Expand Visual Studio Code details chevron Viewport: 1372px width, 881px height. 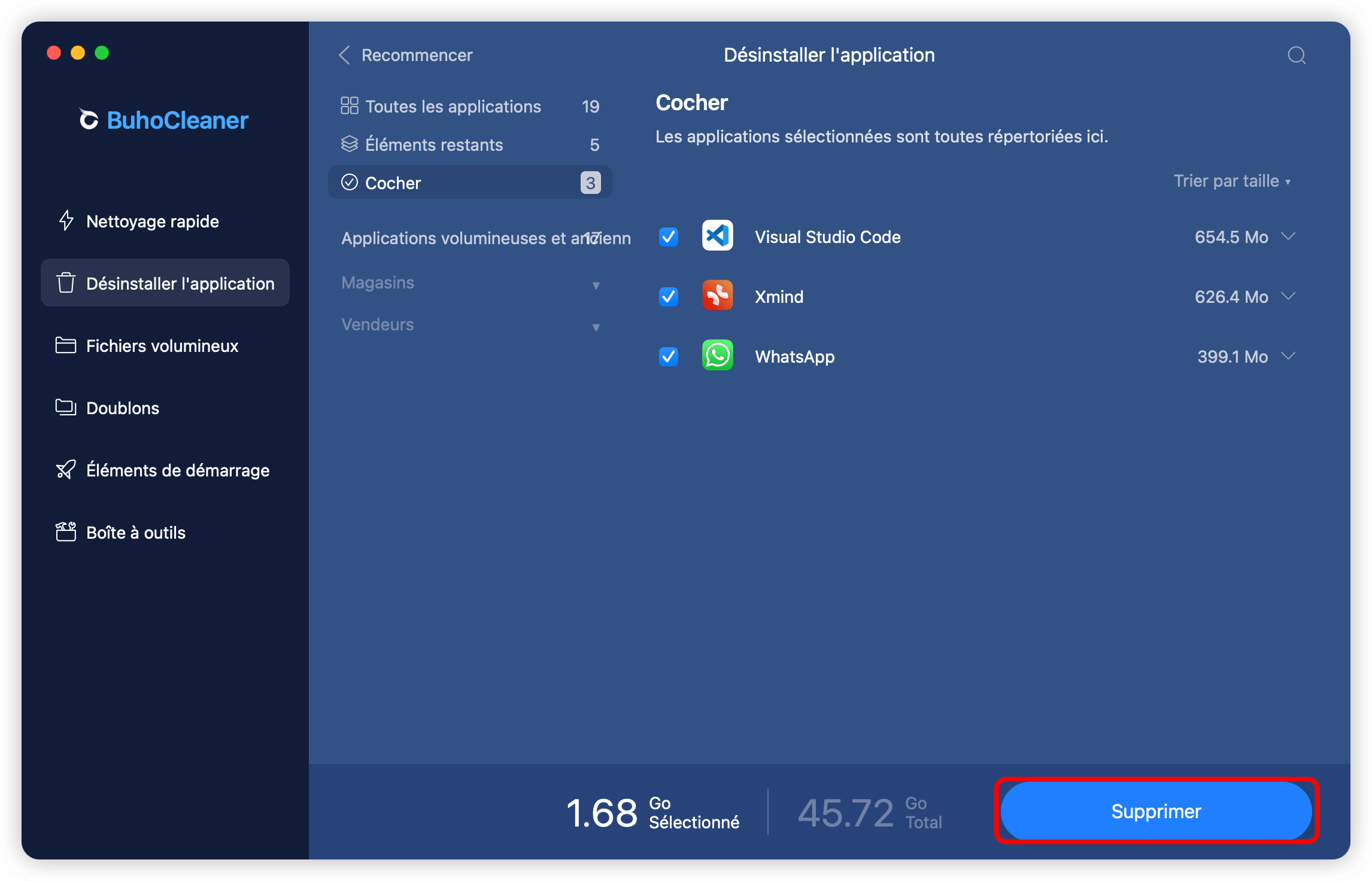tap(1289, 236)
